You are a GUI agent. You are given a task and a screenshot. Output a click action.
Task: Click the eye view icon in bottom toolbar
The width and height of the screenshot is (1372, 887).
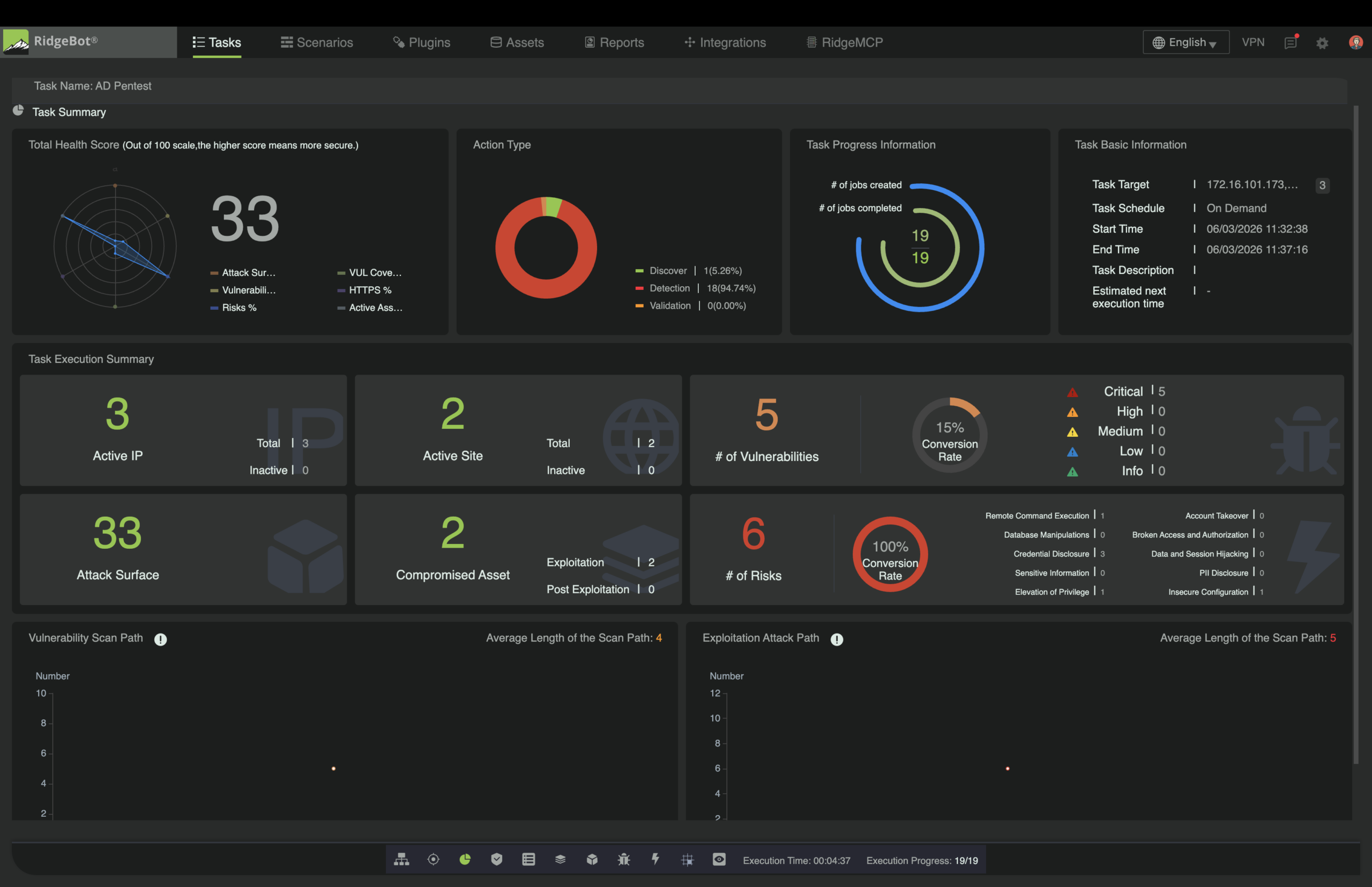pos(719,859)
